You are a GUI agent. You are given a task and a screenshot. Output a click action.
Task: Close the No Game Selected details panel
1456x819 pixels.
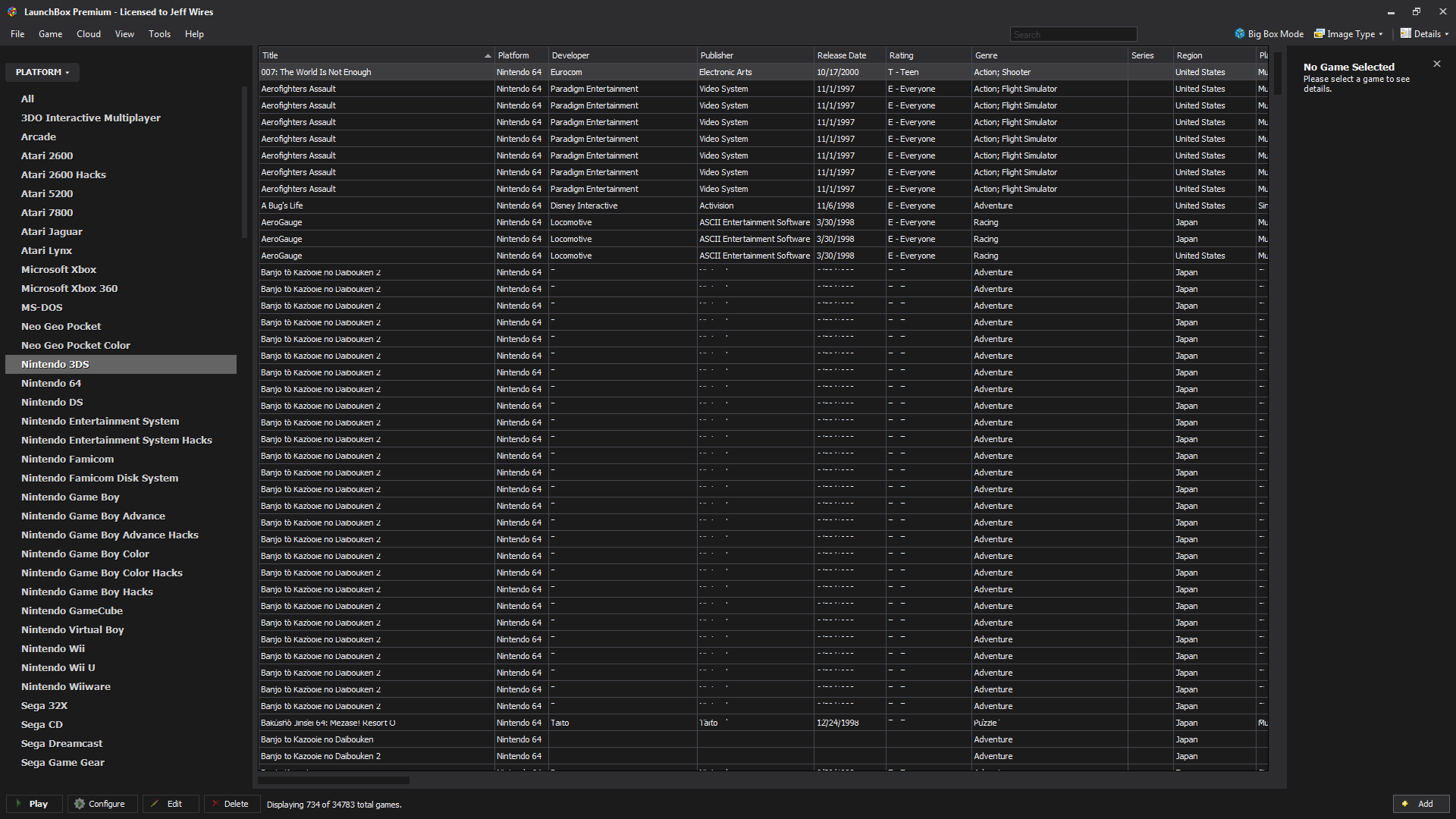coord(1437,64)
